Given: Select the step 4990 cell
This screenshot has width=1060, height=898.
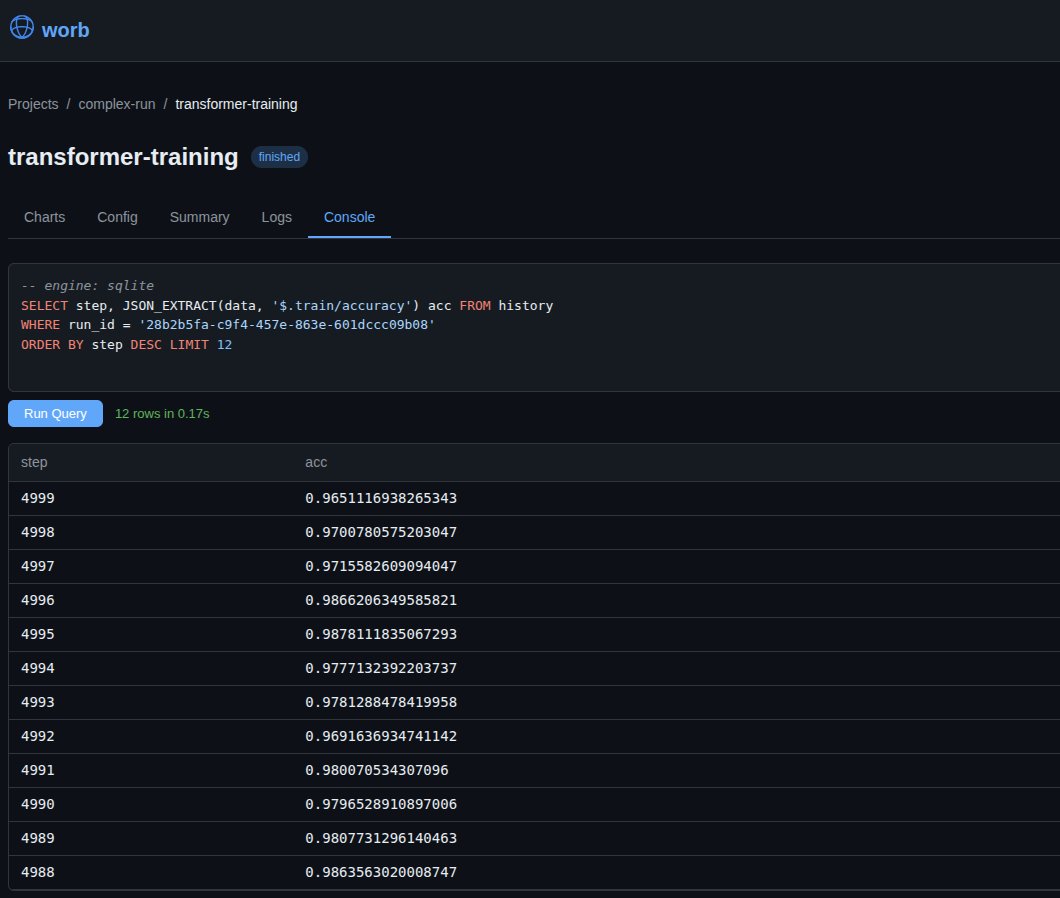Looking at the screenshot, I should [x=38, y=804].
